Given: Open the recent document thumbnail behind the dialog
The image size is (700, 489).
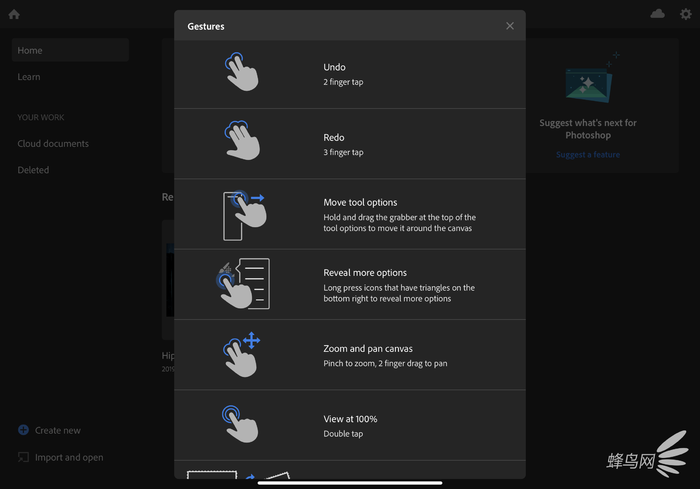Looking at the screenshot, I should point(168,279).
